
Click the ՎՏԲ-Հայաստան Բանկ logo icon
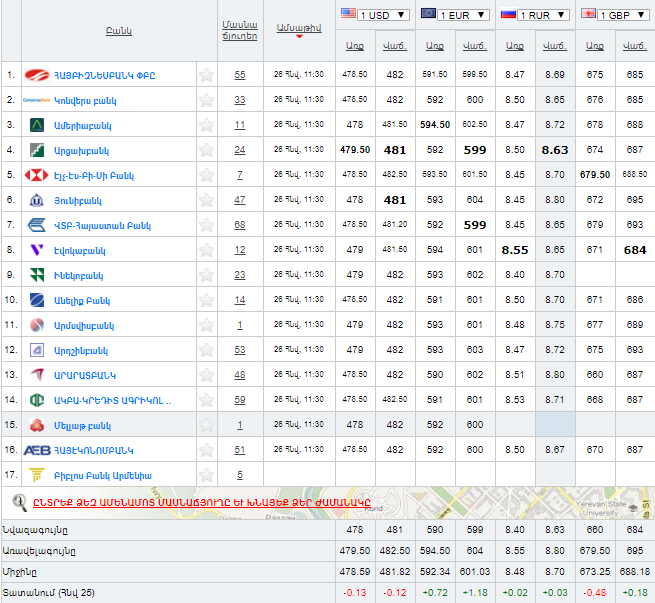[37, 225]
